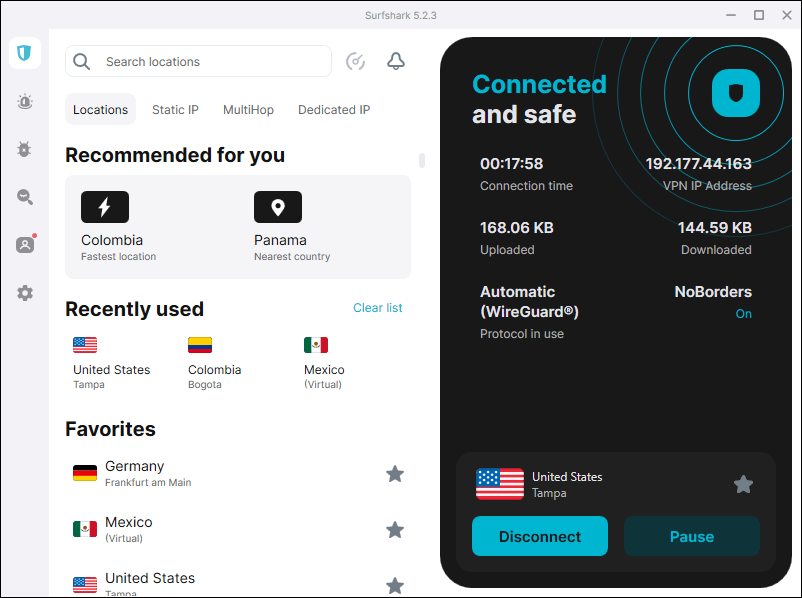Switch to the Dedicated IP tab
802x598 pixels.
click(334, 109)
